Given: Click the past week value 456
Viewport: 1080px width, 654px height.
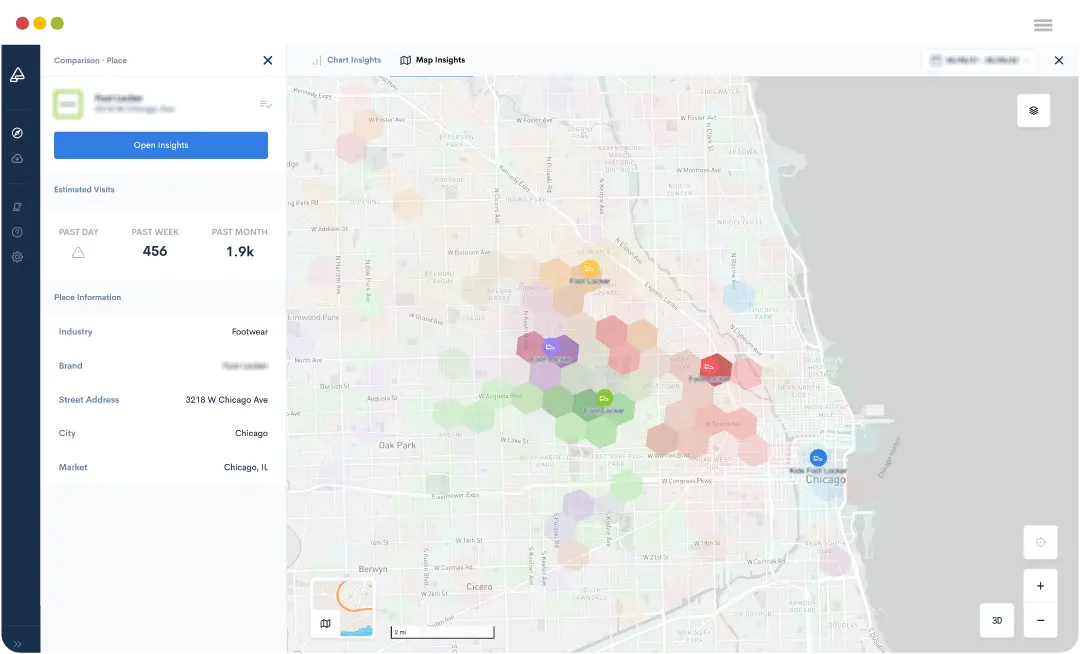Looking at the screenshot, I should [155, 251].
